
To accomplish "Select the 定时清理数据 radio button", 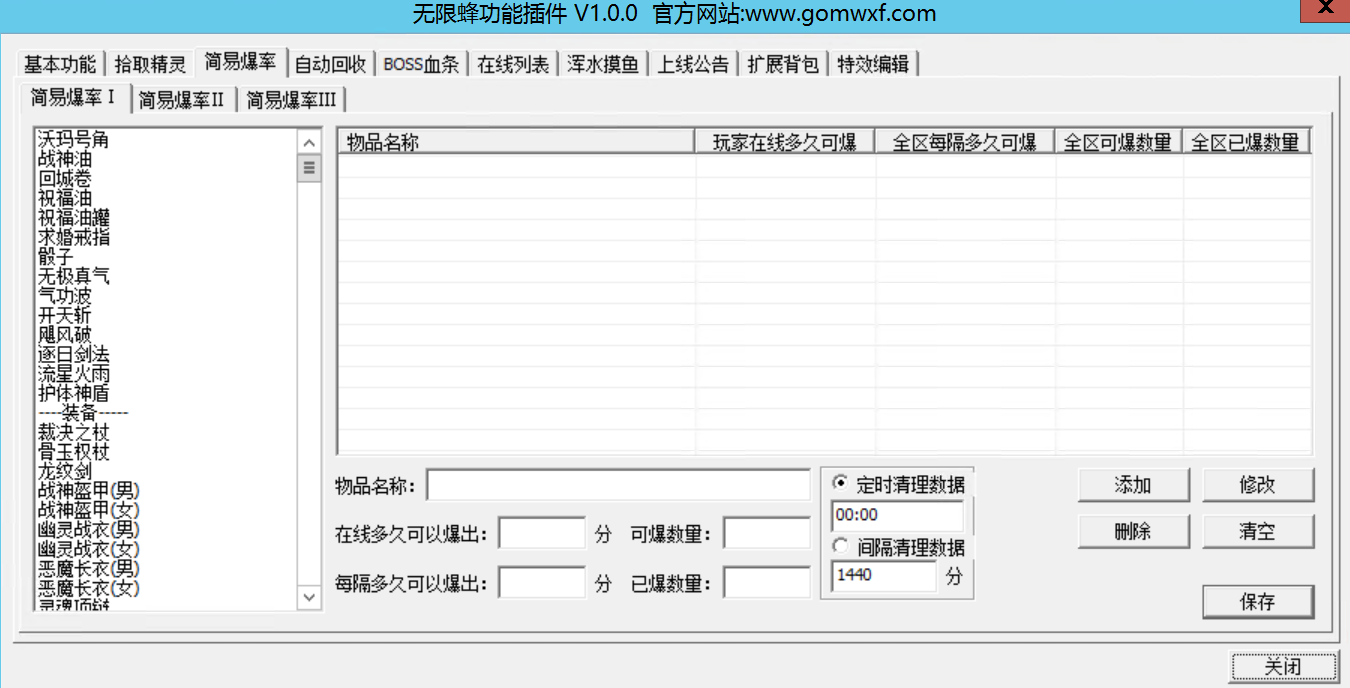I will pos(840,484).
